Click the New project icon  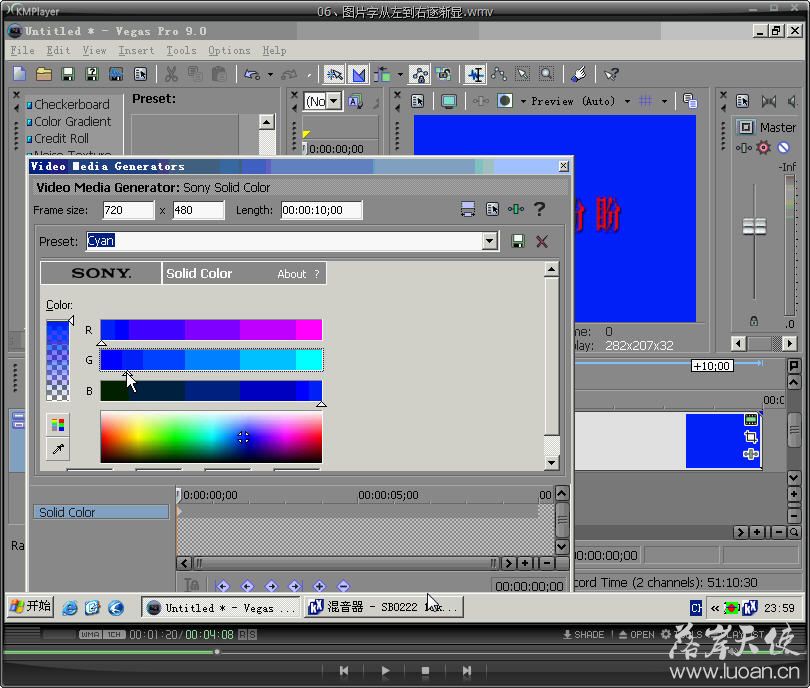coord(20,74)
